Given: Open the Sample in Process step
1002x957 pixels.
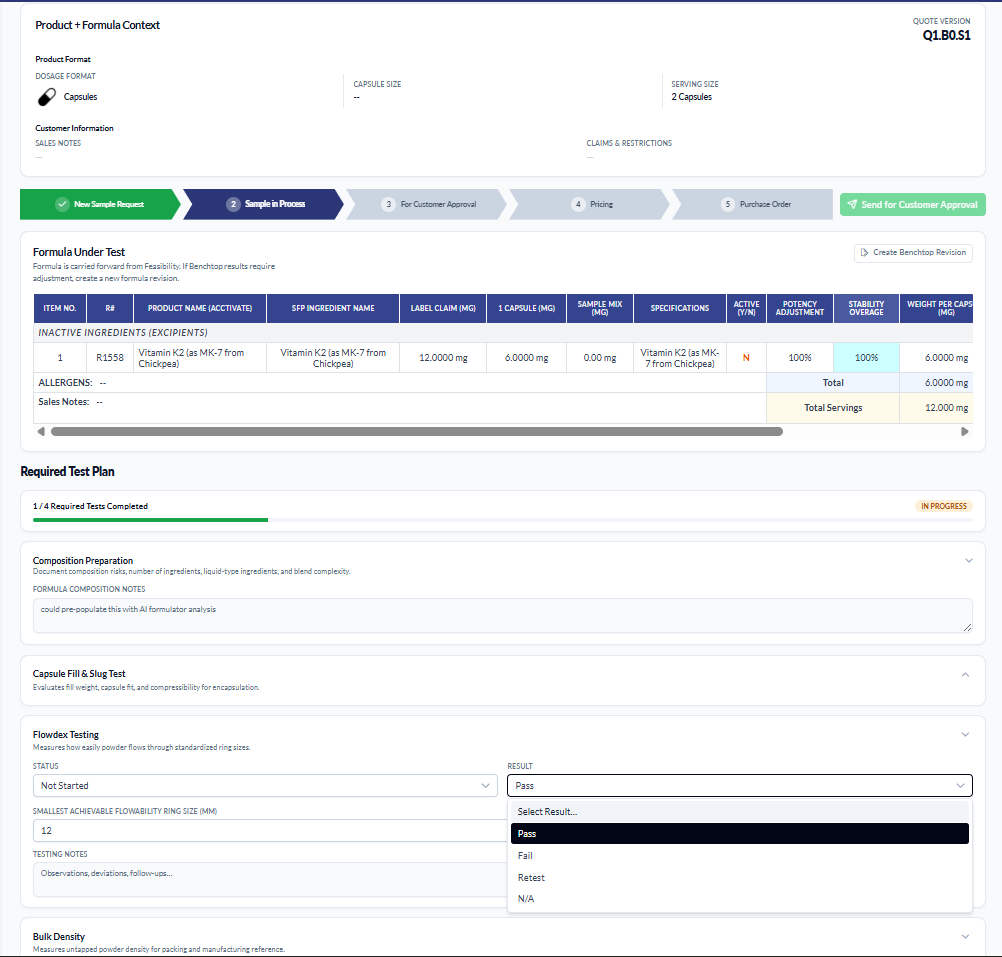Looking at the screenshot, I should coord(263,204).
